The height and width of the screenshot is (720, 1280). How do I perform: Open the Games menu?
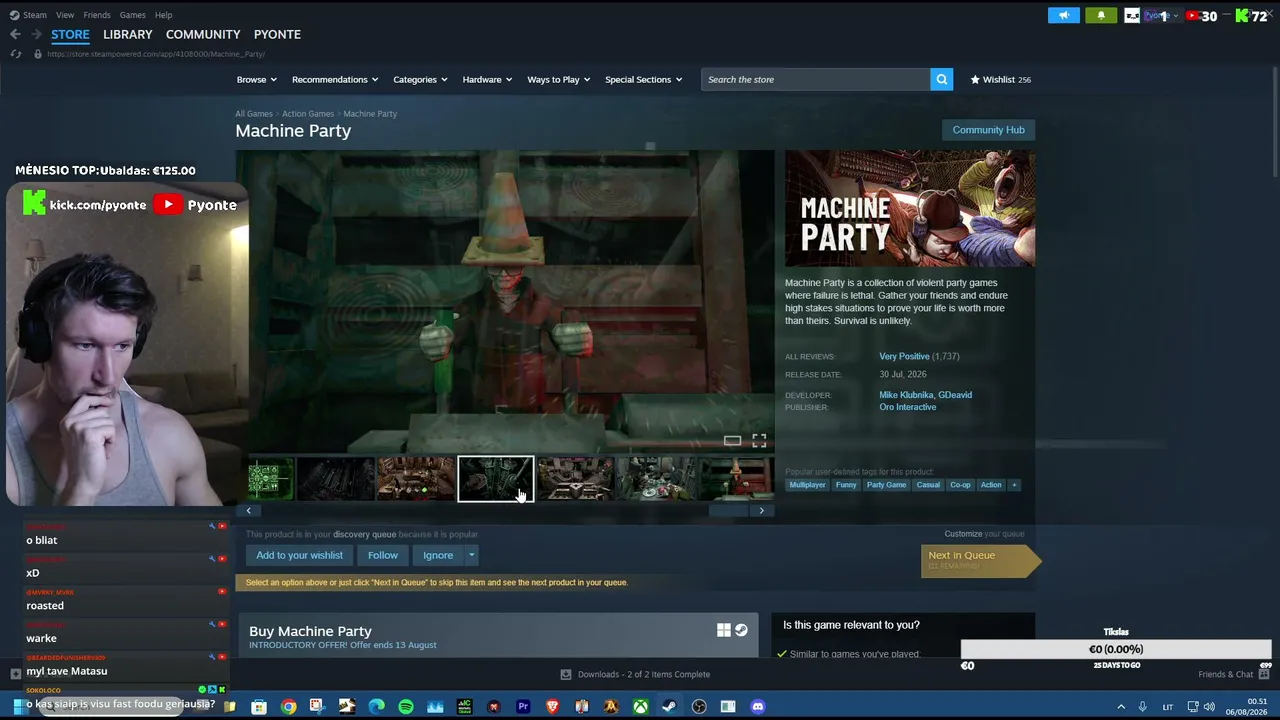[132, 15]
